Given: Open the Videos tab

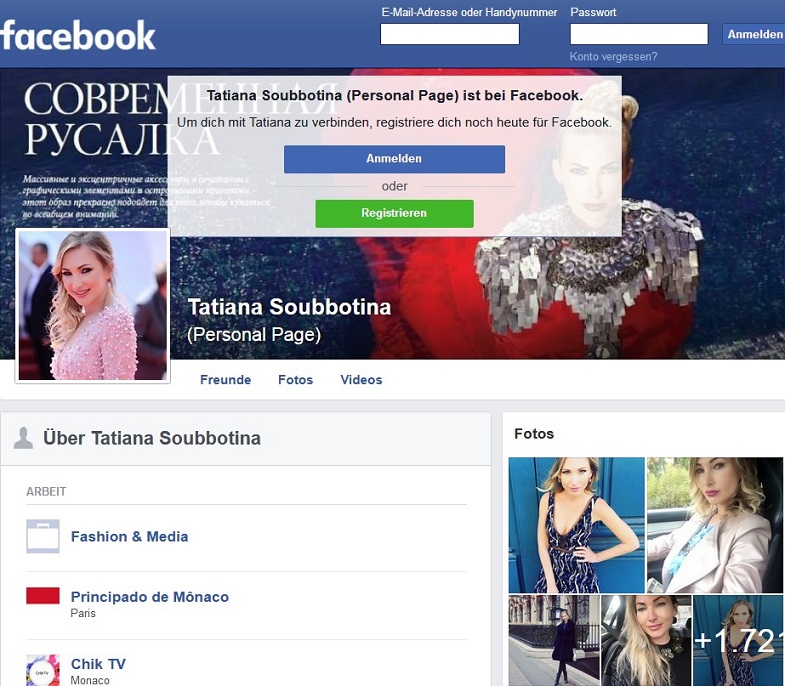Looking at the screenshot, I should tap(361, 380).
